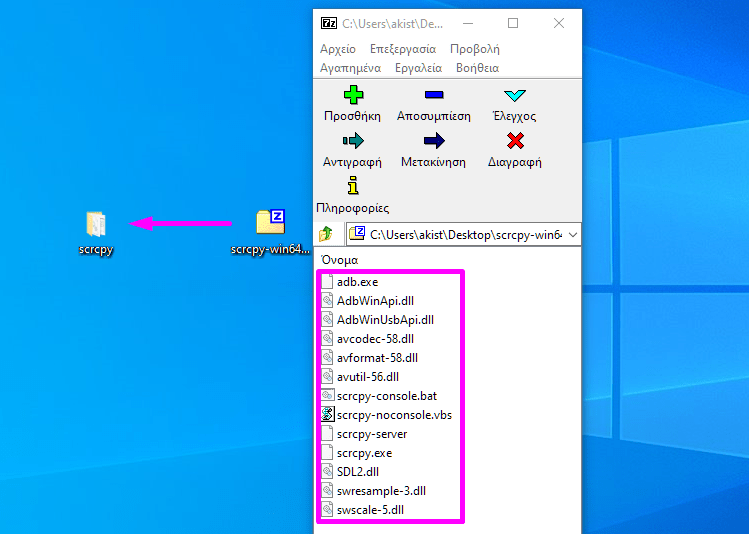
Task: Select scrcpy.exe in the file list
Action: [364, 453]
